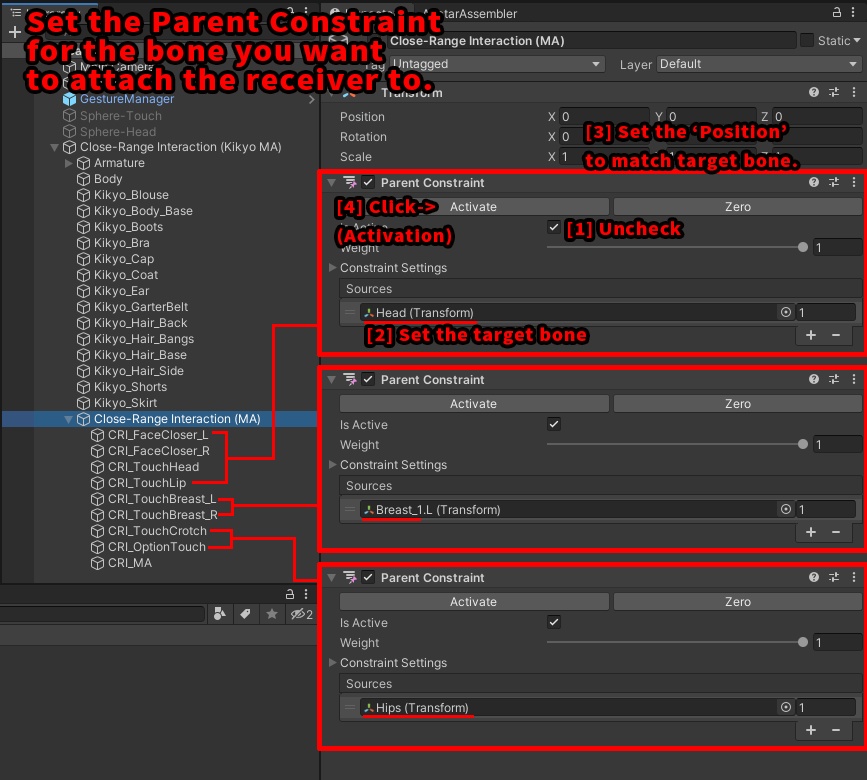Pick object for Hips (Transform) source

(785, 707)
